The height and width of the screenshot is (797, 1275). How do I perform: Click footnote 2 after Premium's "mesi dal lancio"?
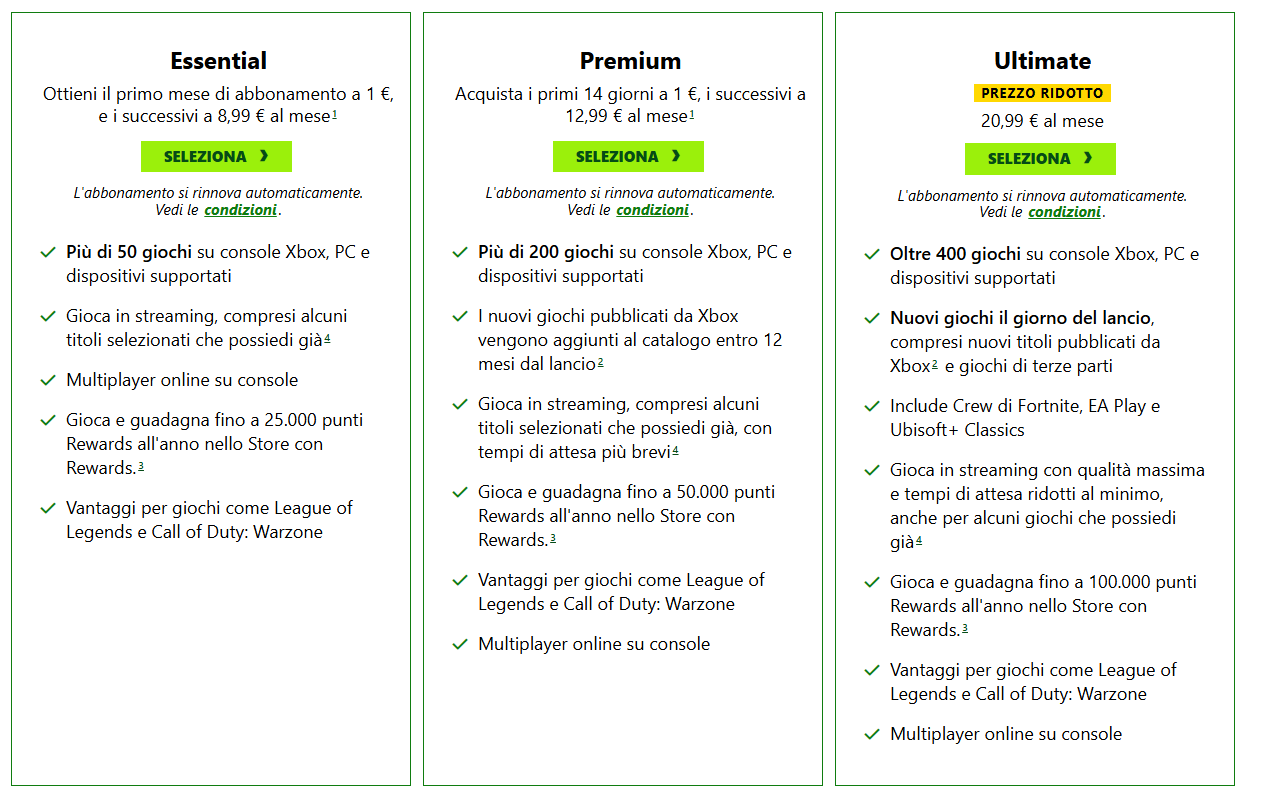(600, 362)
